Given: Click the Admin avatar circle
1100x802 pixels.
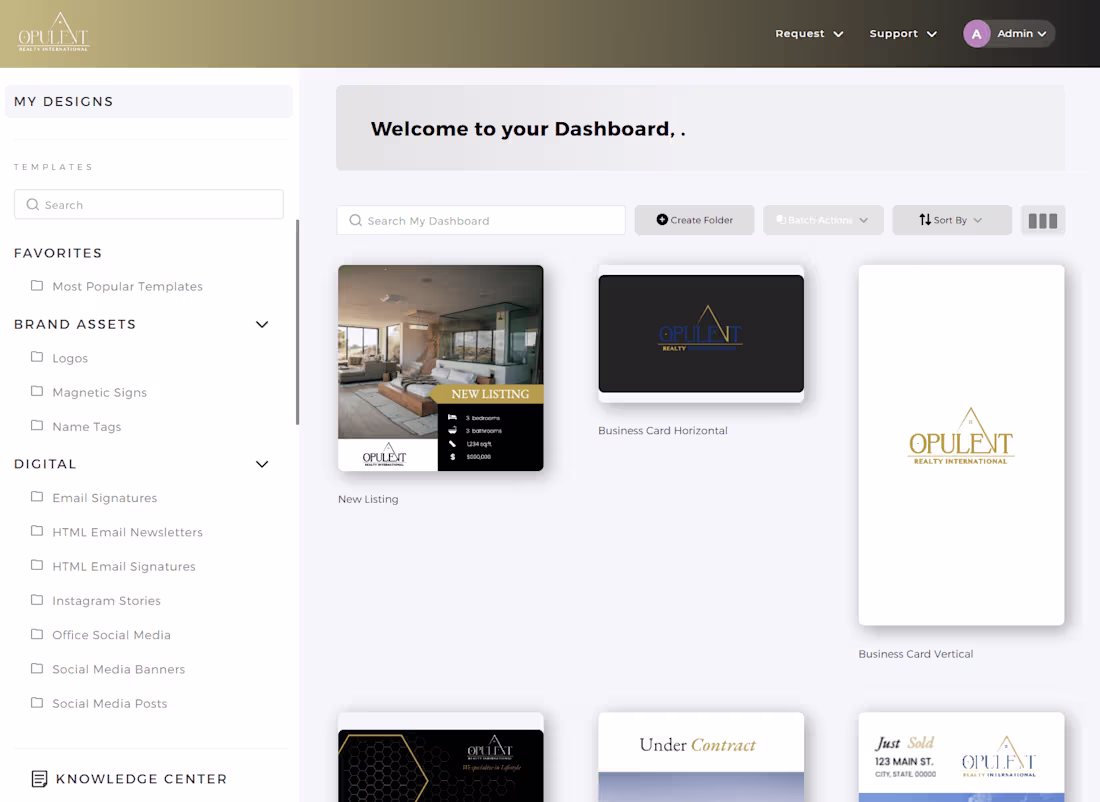Looking at the screenshot, I should (975, 33).
